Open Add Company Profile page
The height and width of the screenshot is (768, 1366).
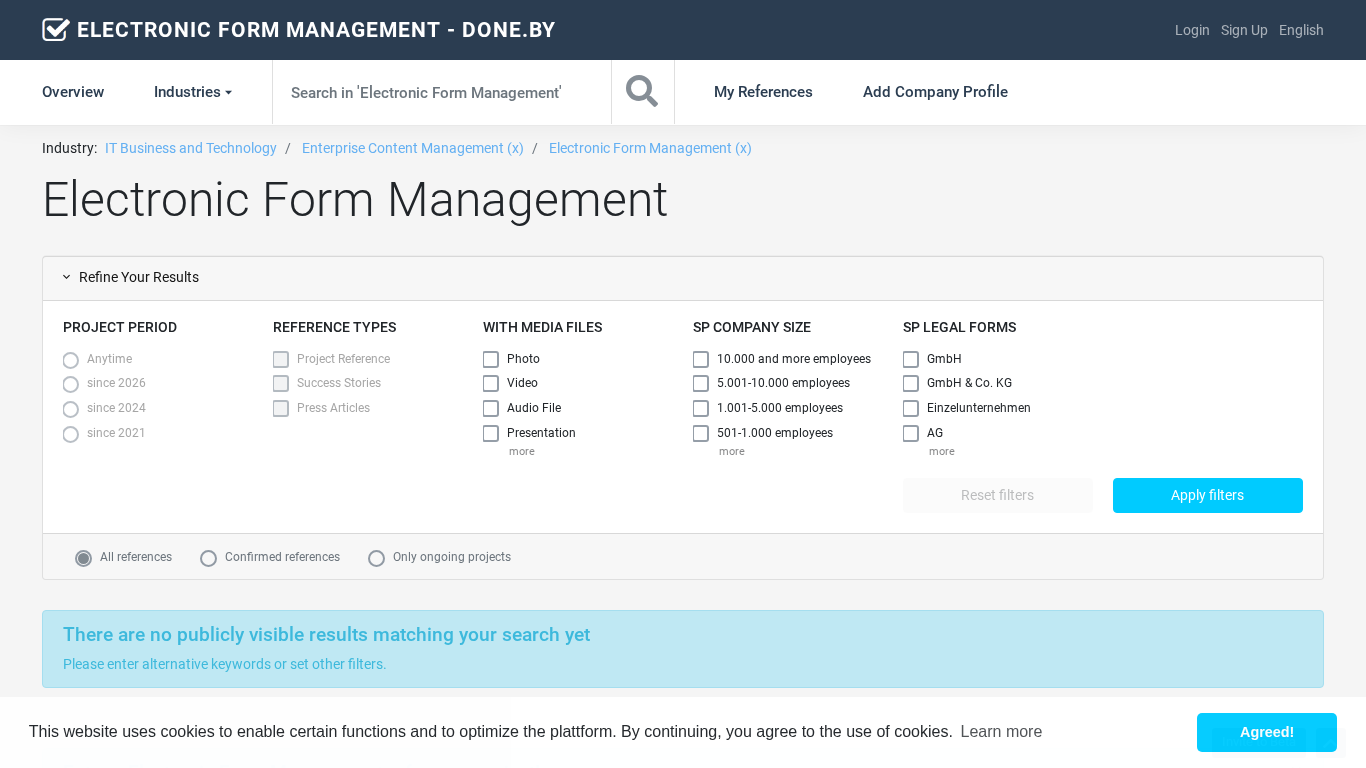(935, 92)
